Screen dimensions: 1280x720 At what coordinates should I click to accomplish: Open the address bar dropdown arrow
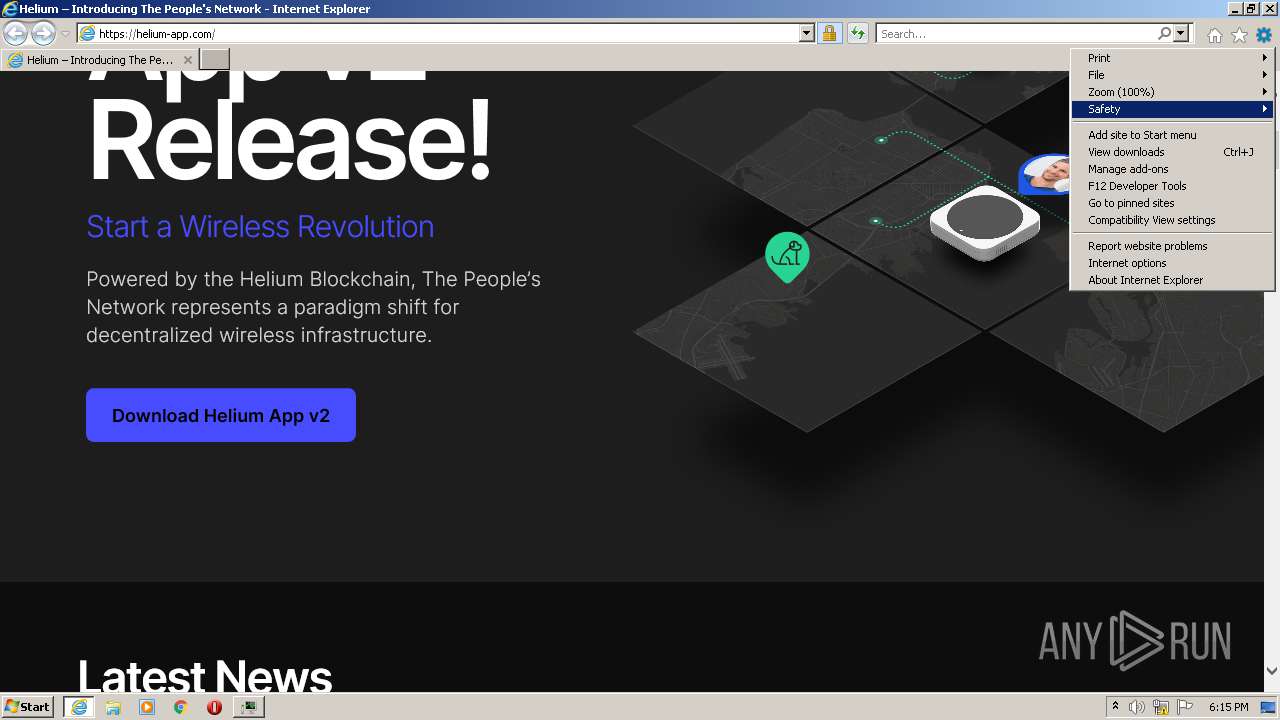[x=807, y=33]
